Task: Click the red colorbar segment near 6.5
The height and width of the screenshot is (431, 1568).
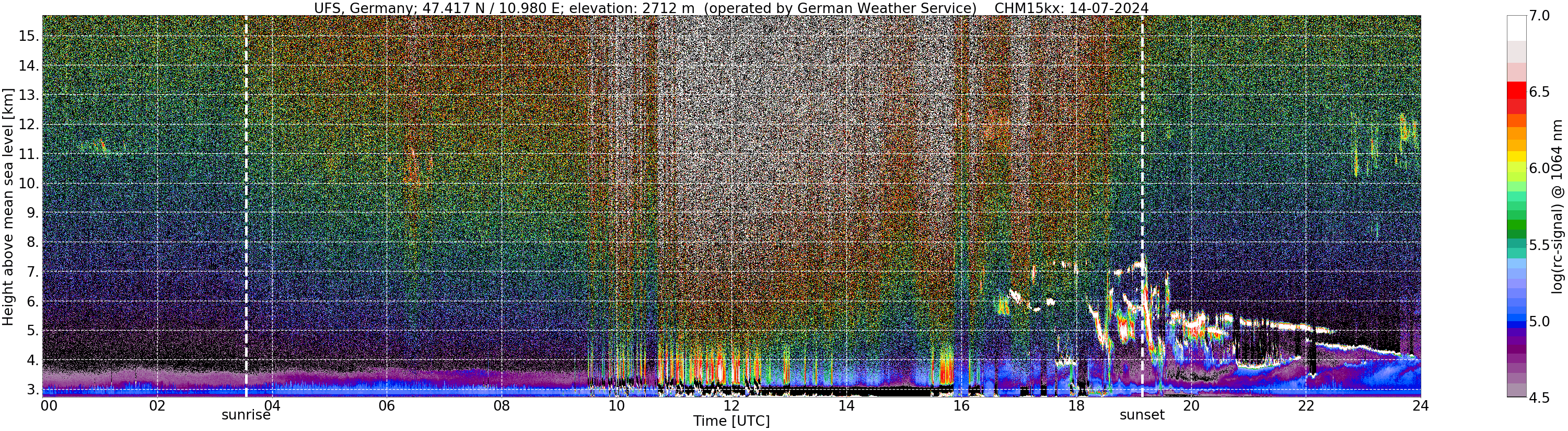Action: (1516, 91)
